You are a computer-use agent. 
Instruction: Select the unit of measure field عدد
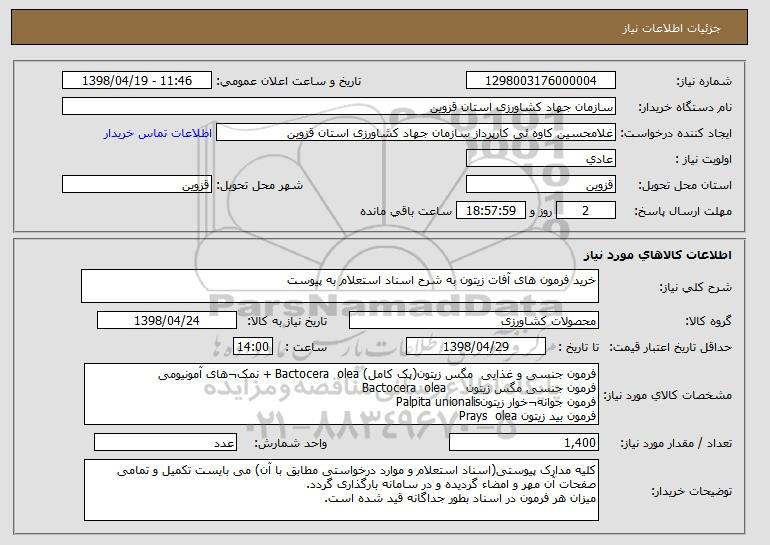[x=165, y=442]
